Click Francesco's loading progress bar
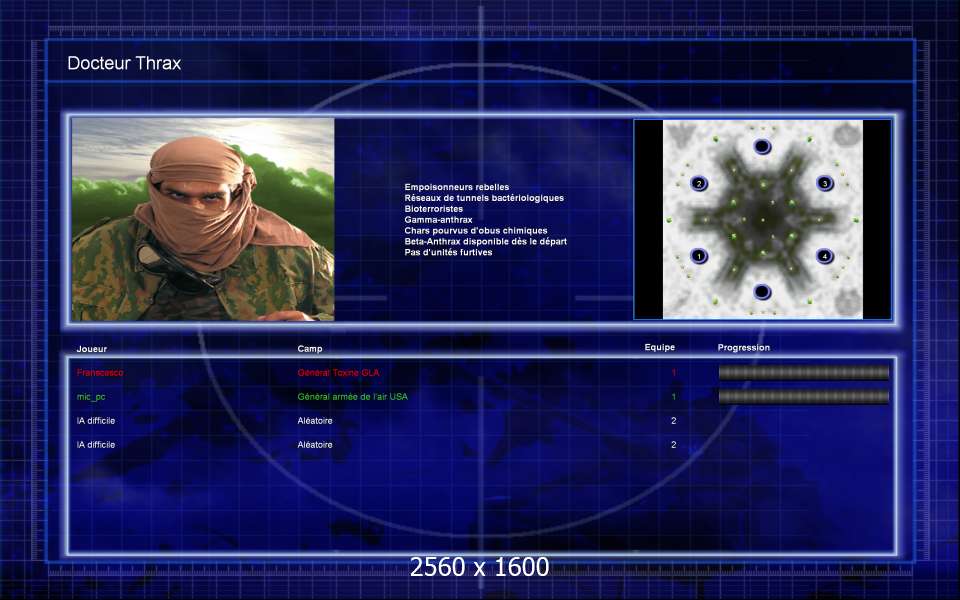 pos(803,372)
